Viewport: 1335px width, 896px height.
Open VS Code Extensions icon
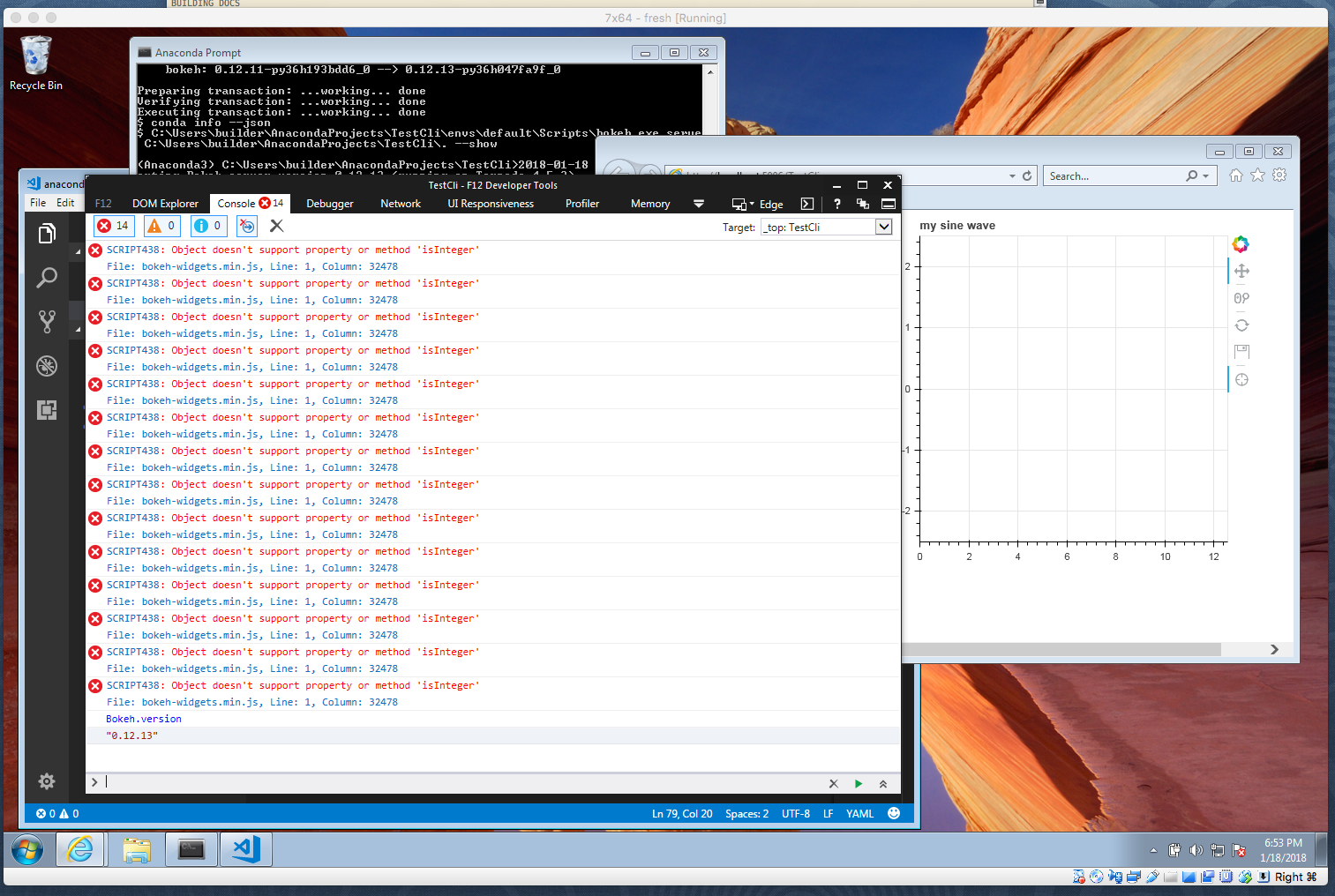(x=47, y=410)
